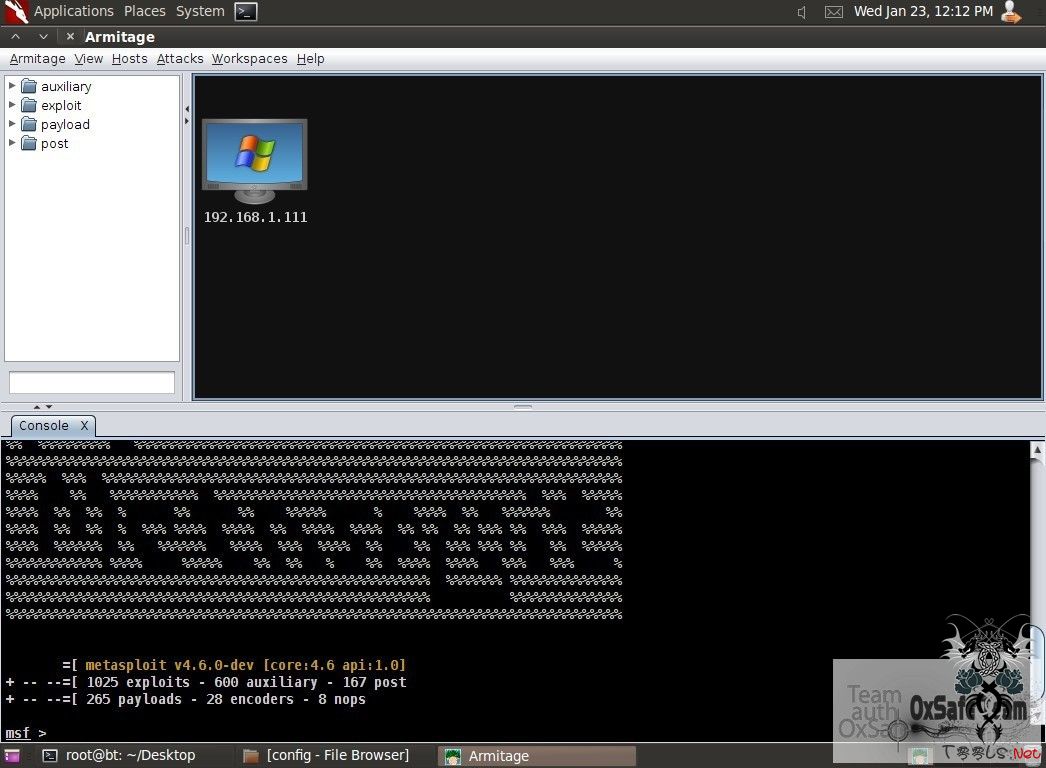Click the window roll-up arrow in titlebar
This screenshot has width=1046, height=768.
16,37
